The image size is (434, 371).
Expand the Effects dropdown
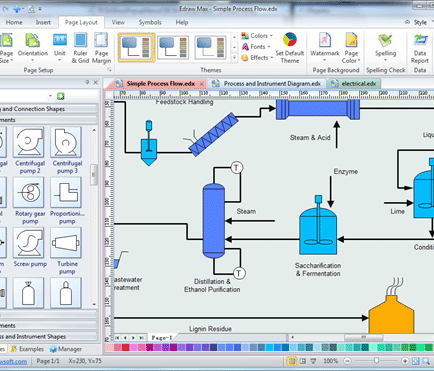pos(257,58)
